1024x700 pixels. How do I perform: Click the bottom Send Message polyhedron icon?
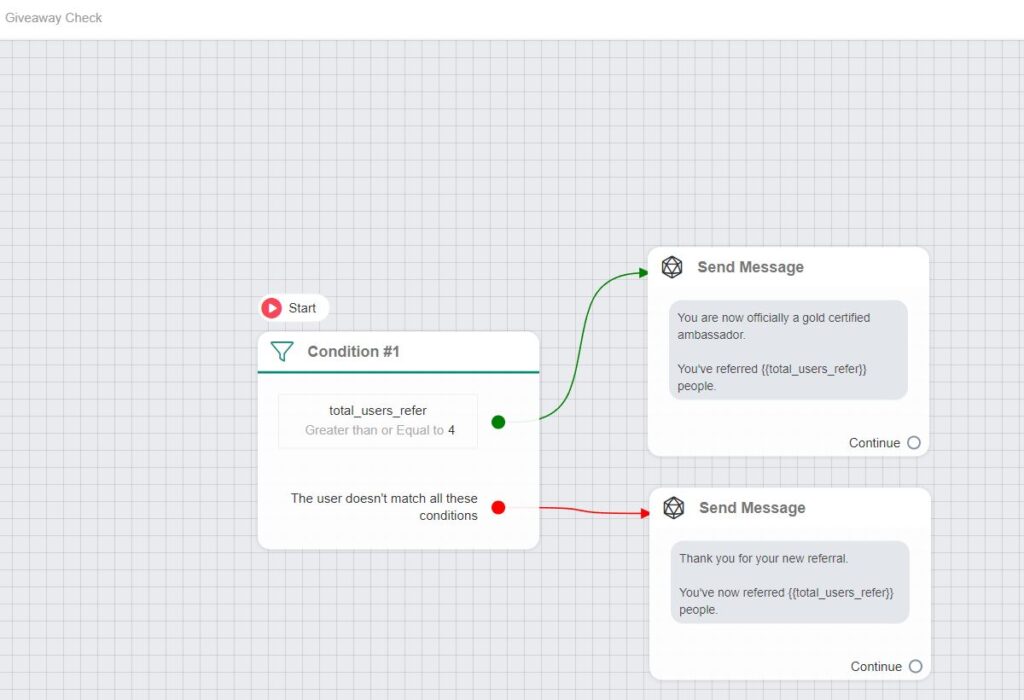pos(673,507)
